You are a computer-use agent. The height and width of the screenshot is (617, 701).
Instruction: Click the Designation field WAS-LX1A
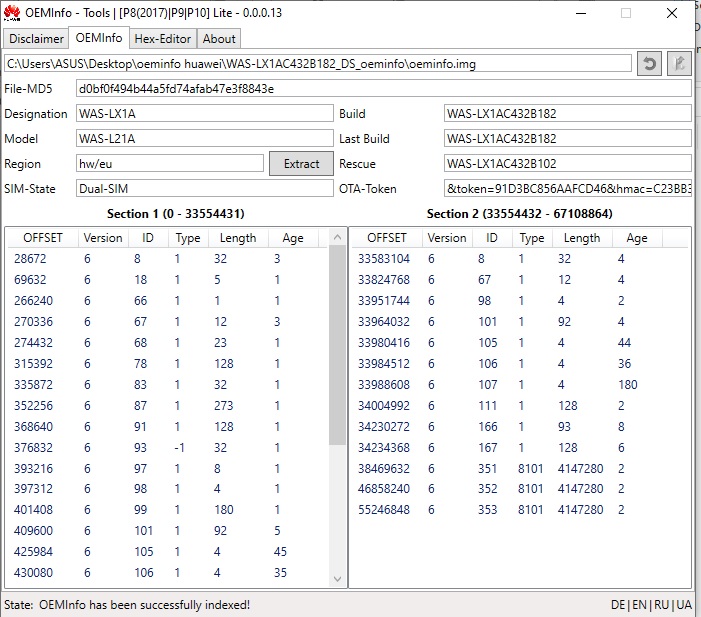point(205,114)
